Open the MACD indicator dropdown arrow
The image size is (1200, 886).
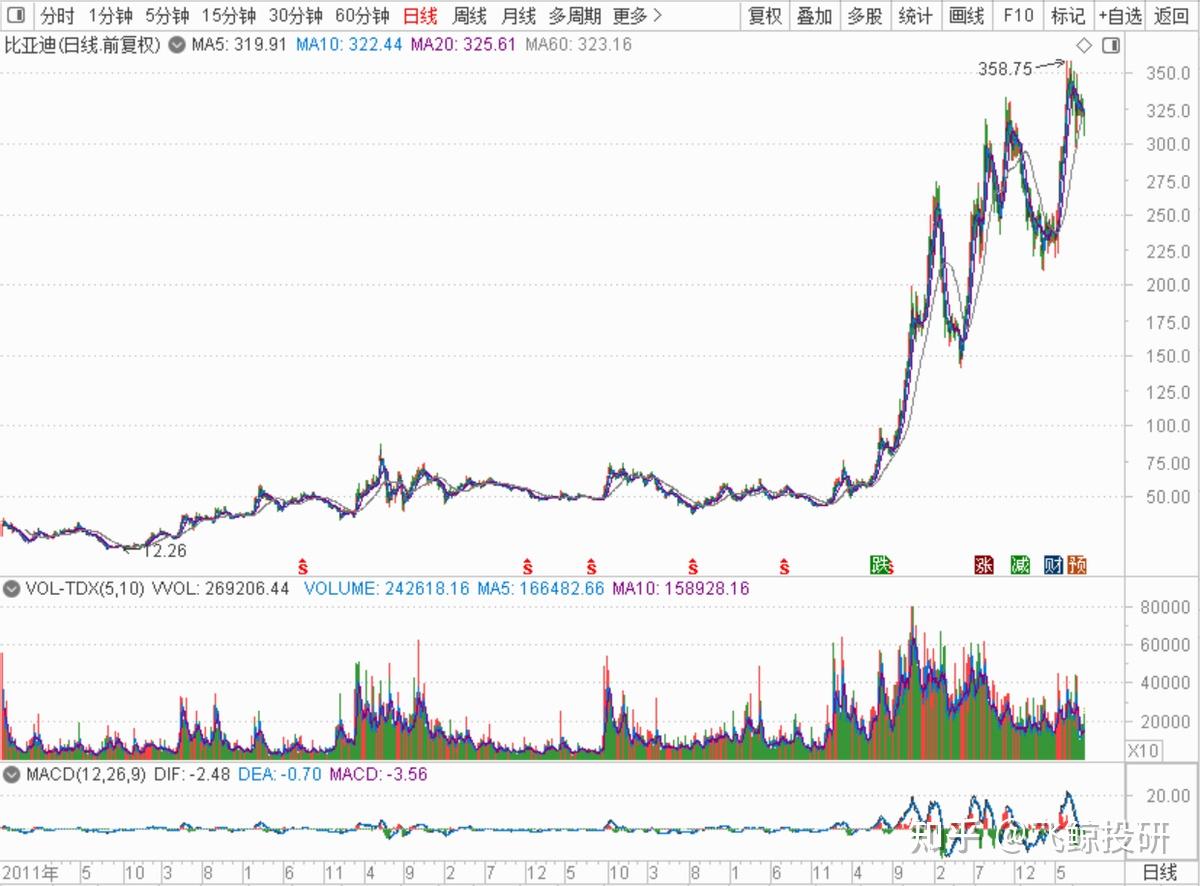[11, 775]
